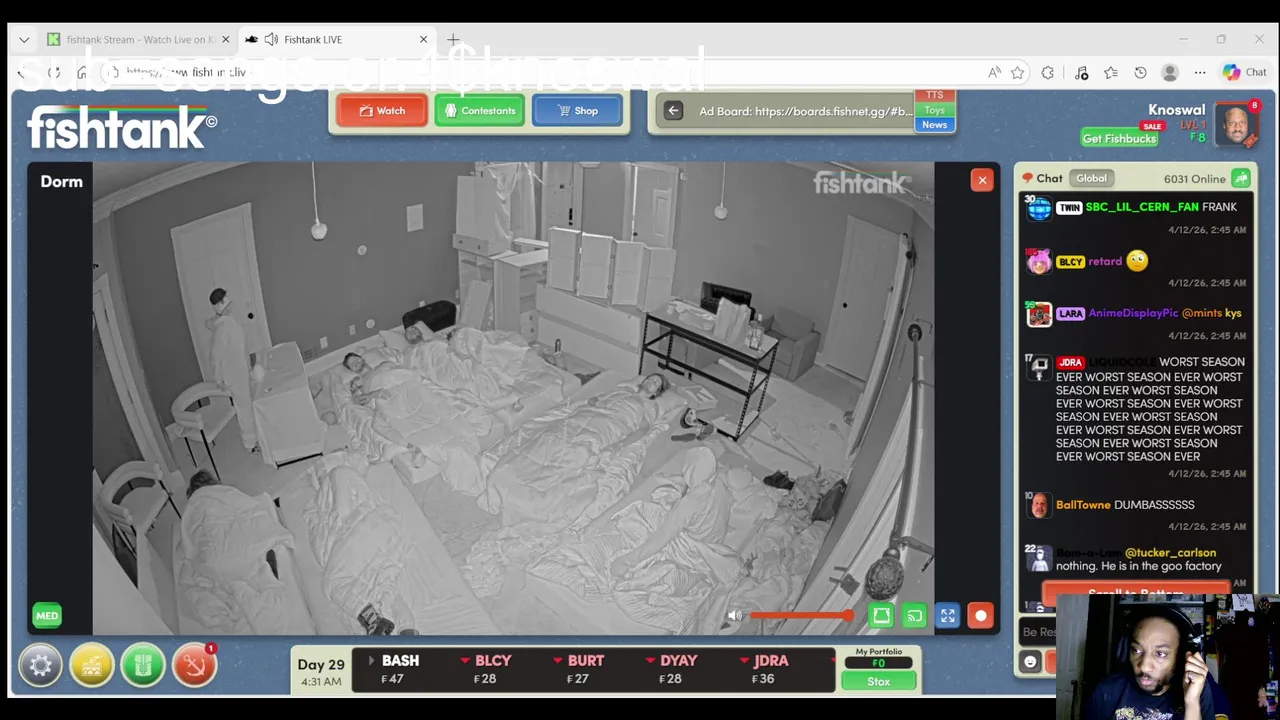
Task: Add this page to favorites star
Action: tap(1018, 72)
